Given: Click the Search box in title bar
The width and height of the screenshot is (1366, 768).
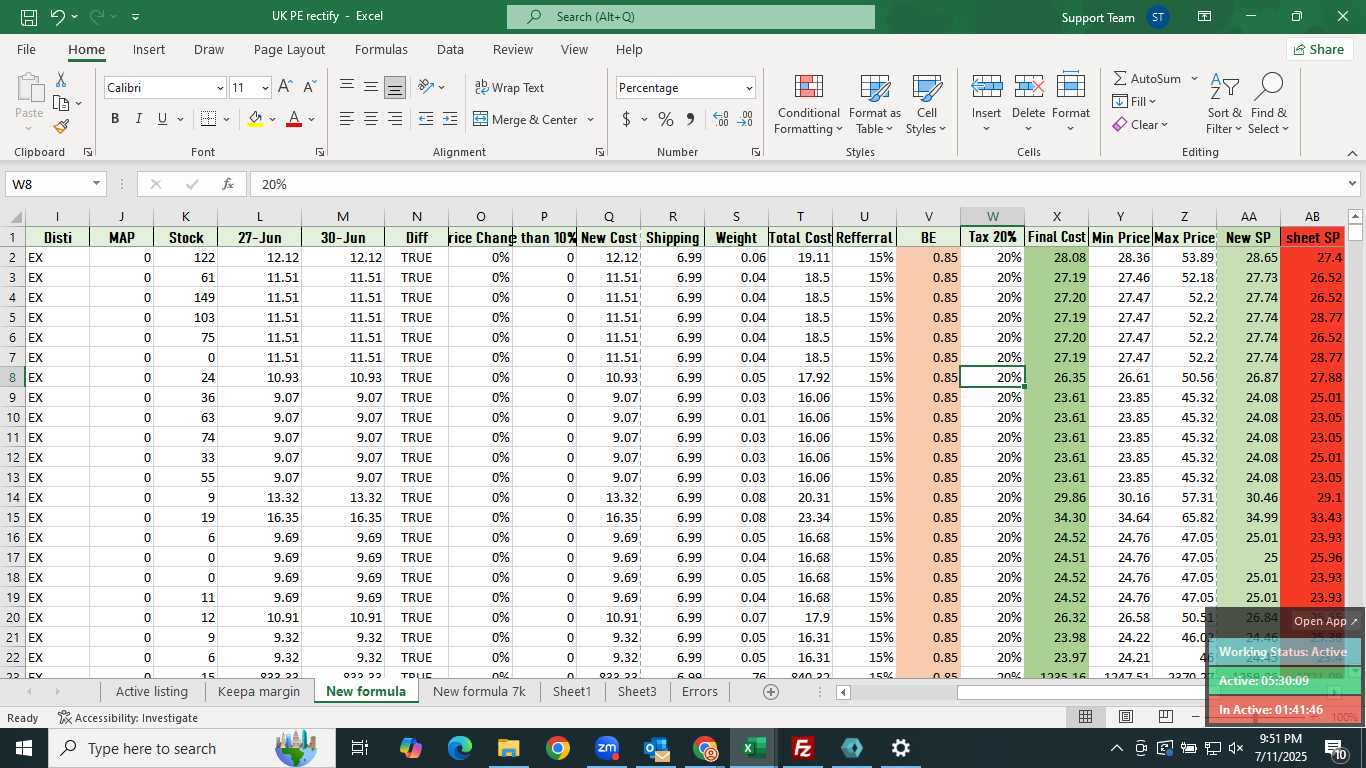Looking at the screenshot, I should pyautogui.click(x=690, y=17).
